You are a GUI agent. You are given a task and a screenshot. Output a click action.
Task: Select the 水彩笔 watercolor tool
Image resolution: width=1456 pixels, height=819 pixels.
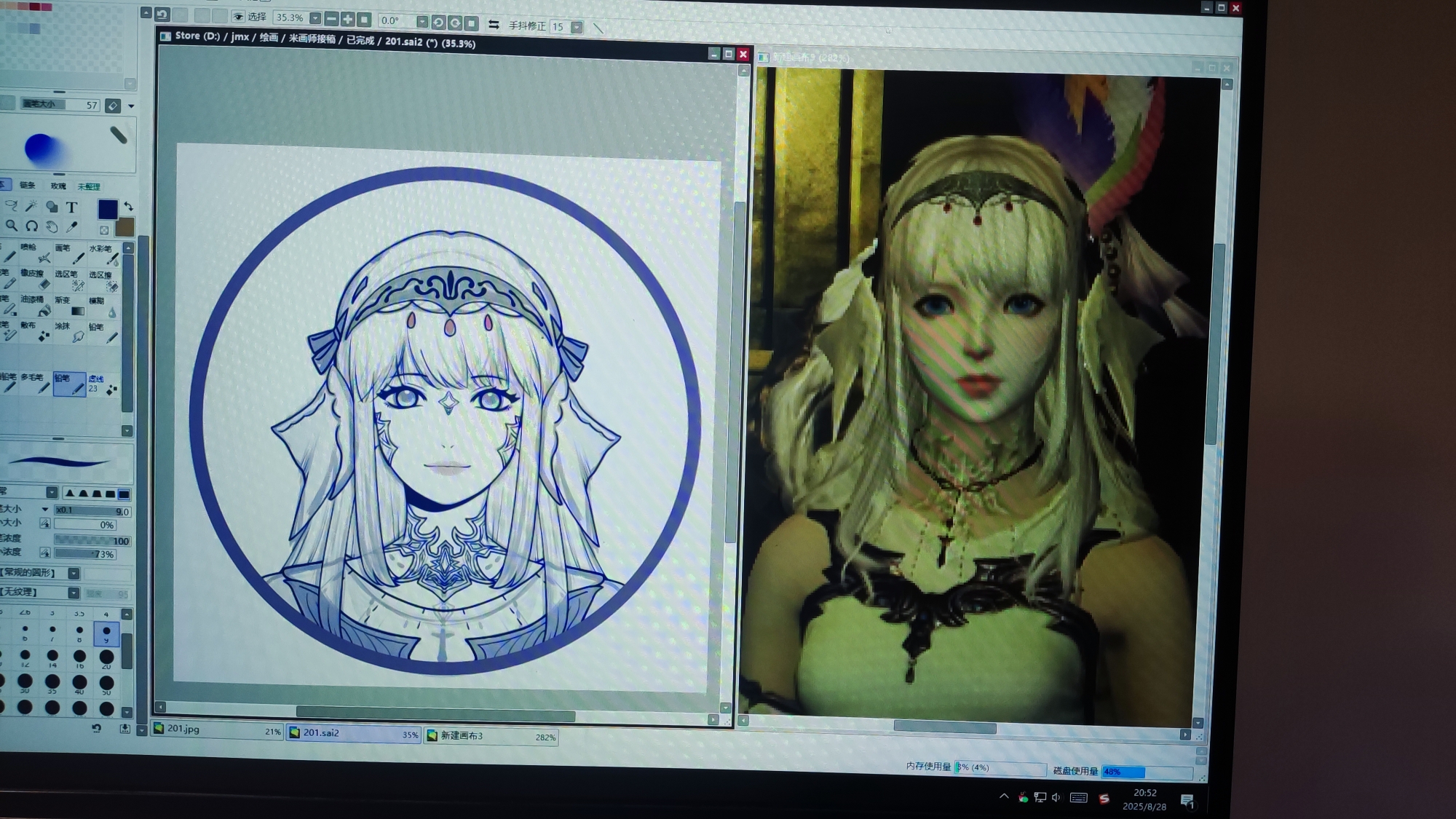coord(103,254)
